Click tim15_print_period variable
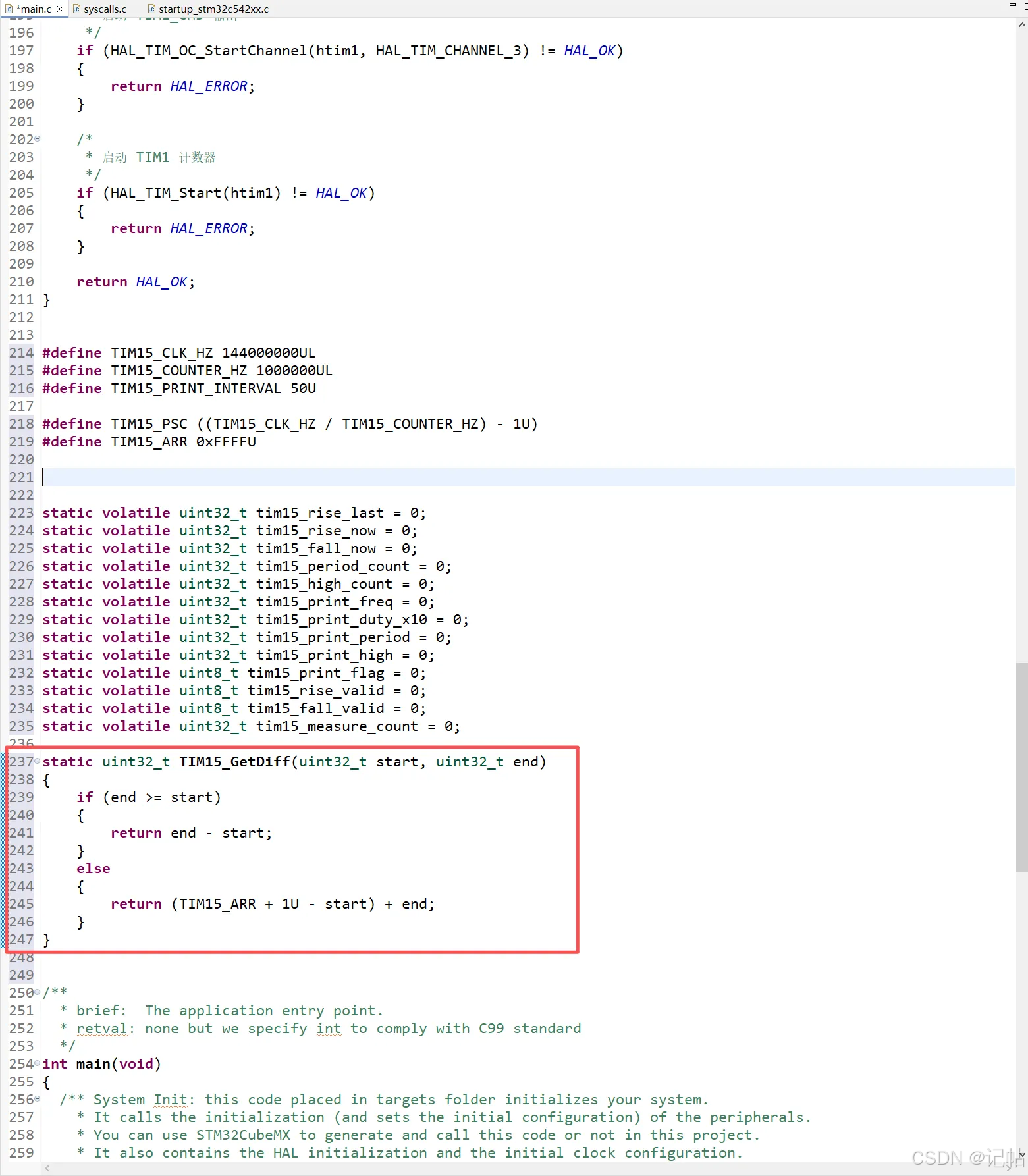Viewport: 1028px width, 1176px height. 333,637
